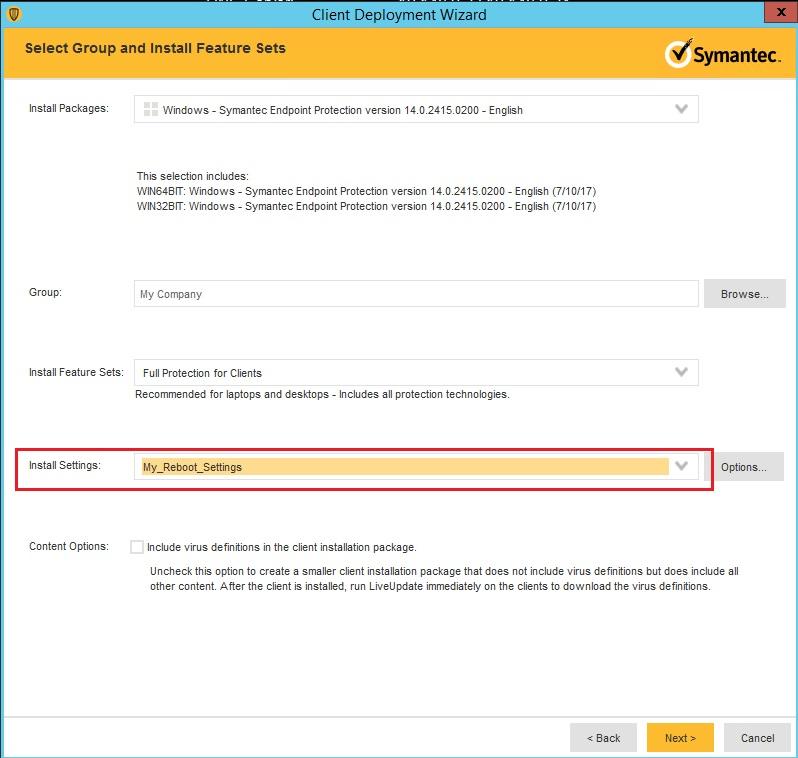Click the Symantec shield icon in title bar
The image size is (798, 758).
point(14,15)
